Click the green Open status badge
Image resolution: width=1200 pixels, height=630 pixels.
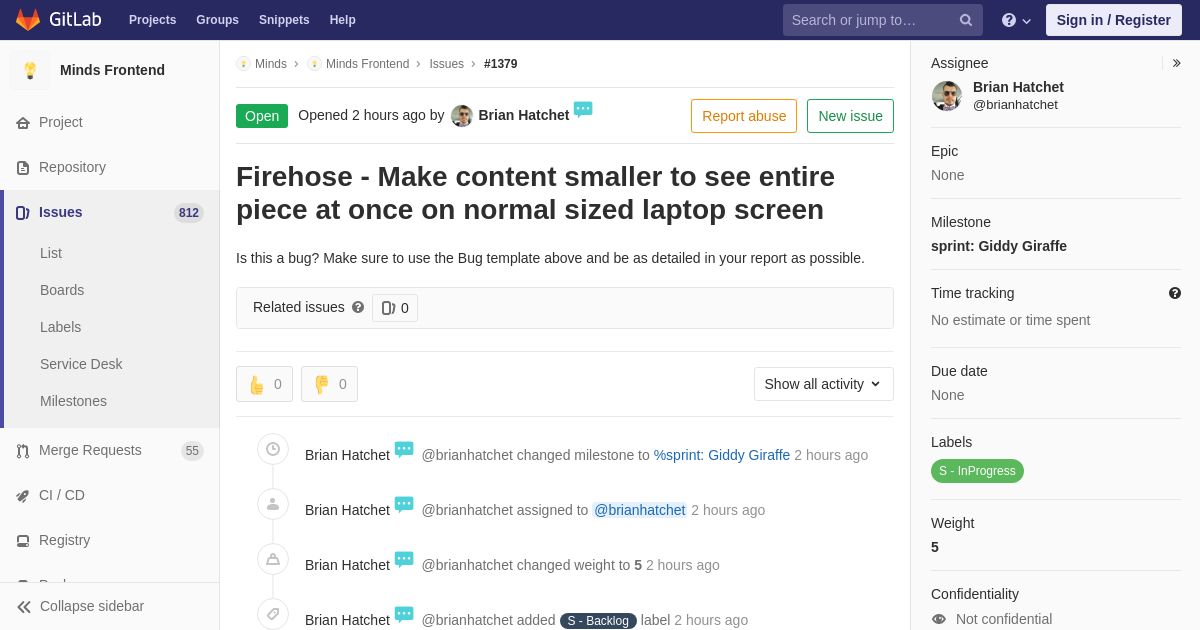[x=262, y=116]
